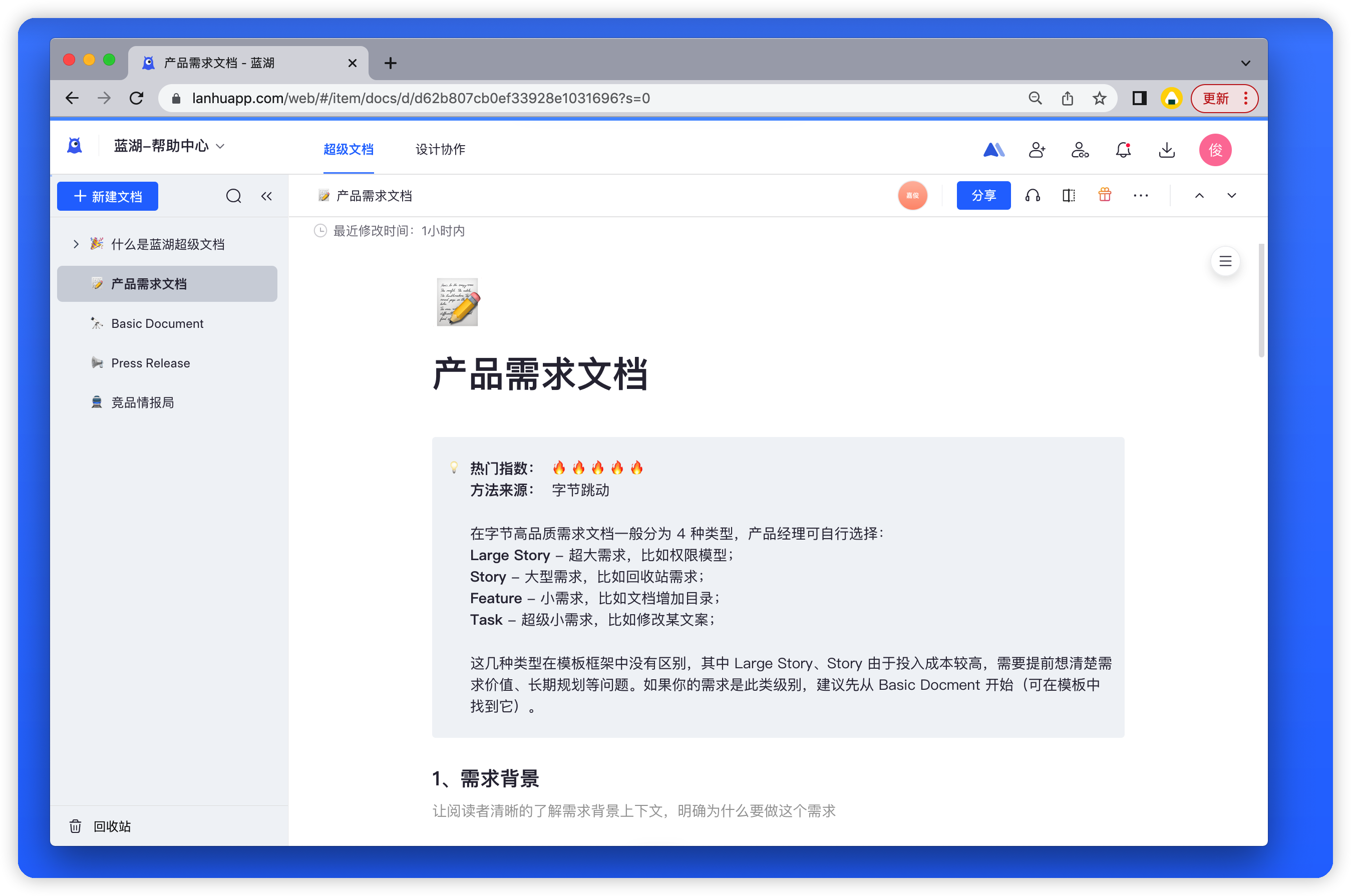This screenshot has width=1351, height=896.
Task: Click the large memo emoji document icon
Action: [x=458, y=302]
